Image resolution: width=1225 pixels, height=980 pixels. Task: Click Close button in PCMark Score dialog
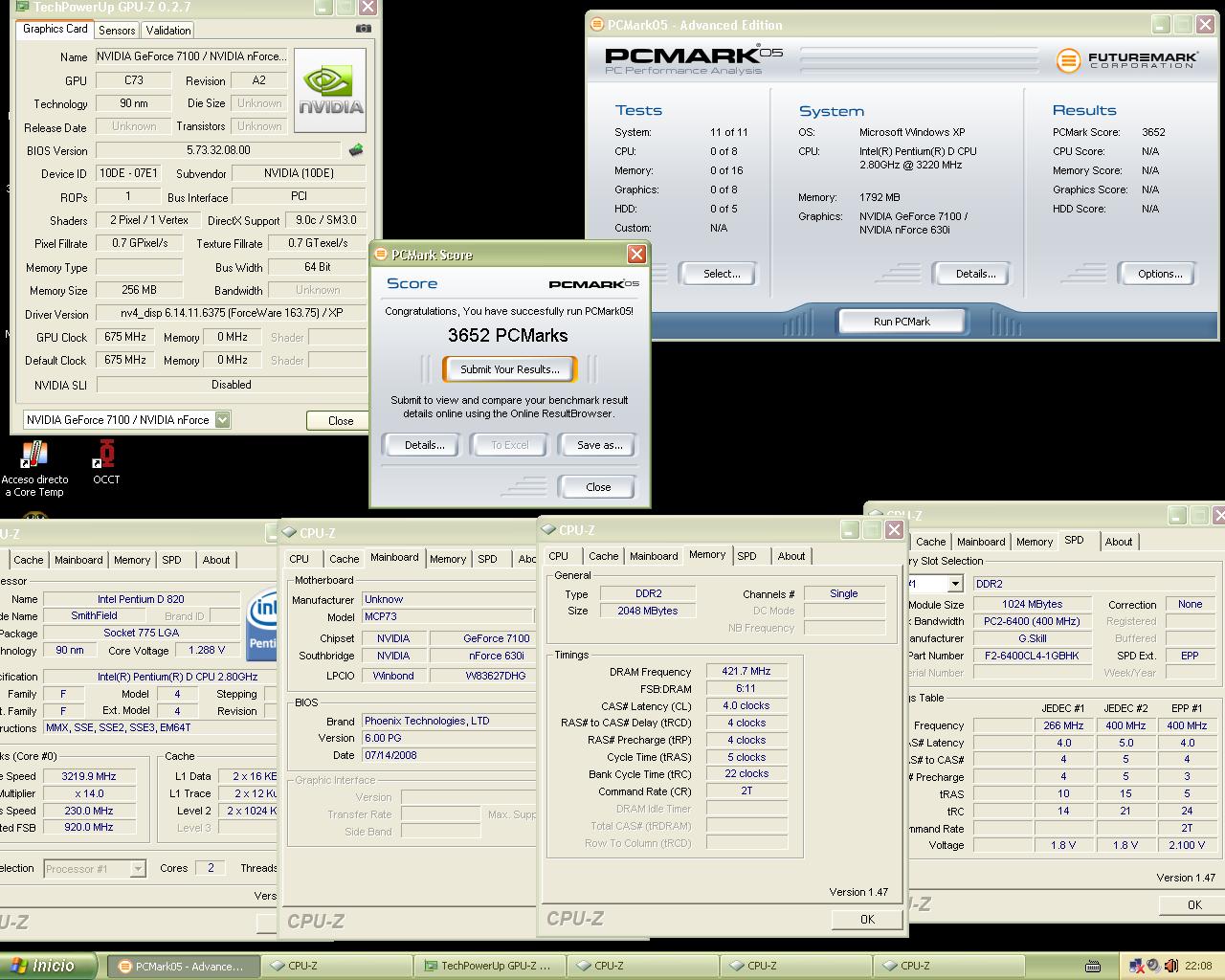click(598, 487)
